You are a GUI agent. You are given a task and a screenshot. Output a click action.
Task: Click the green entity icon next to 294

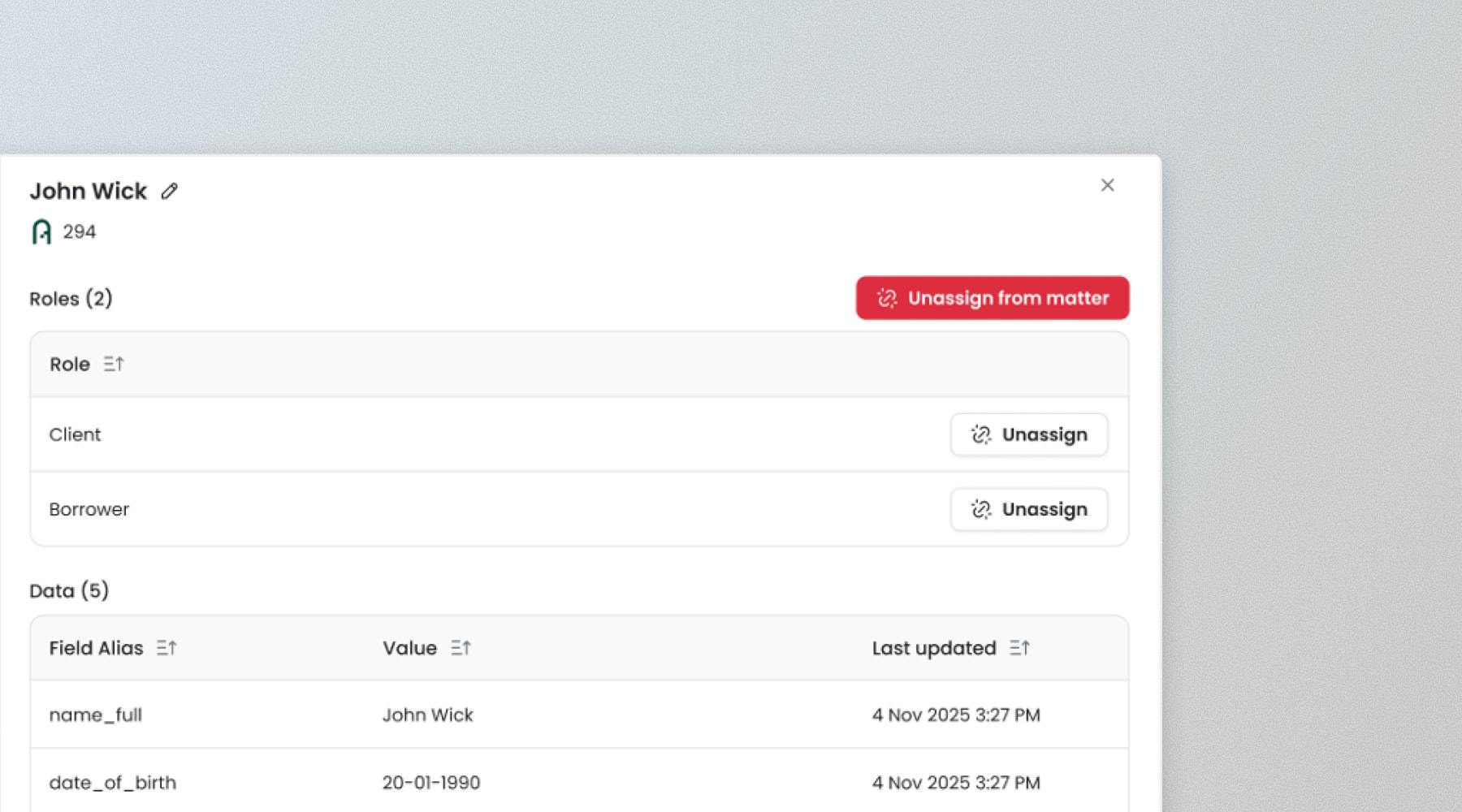(x=41, y=232)
